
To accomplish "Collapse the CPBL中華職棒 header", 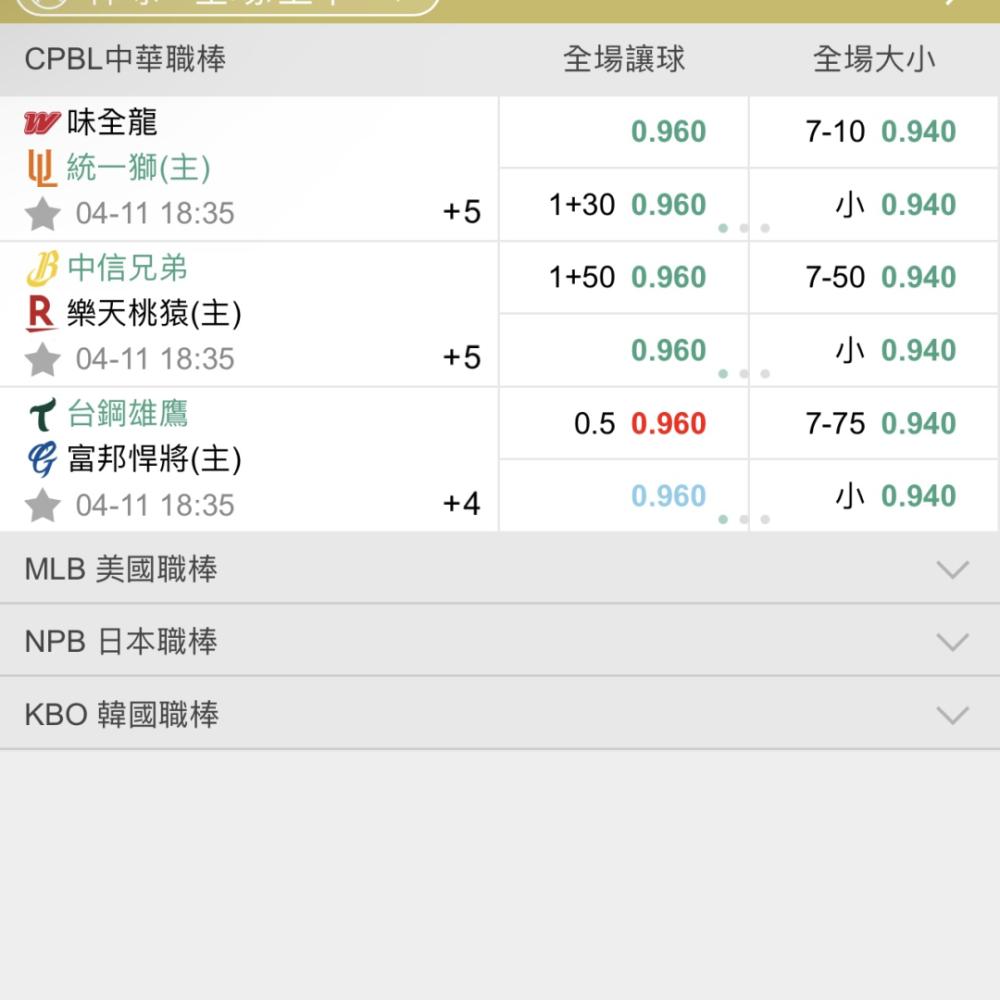I will coord(500,60).
